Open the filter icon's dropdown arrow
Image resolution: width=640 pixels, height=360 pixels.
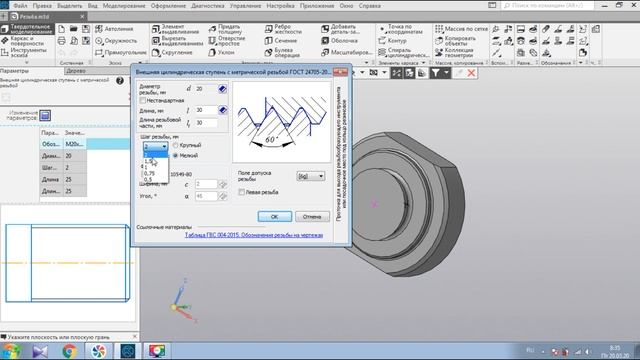point(446,73)
